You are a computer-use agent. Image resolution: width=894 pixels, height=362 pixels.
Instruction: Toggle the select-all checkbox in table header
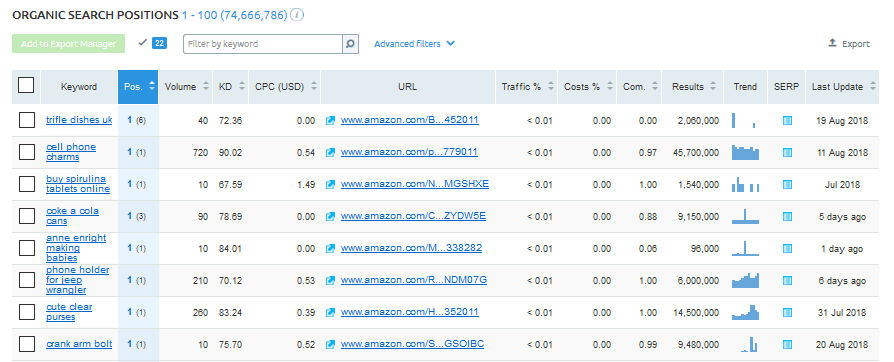[x=26, y=86]
